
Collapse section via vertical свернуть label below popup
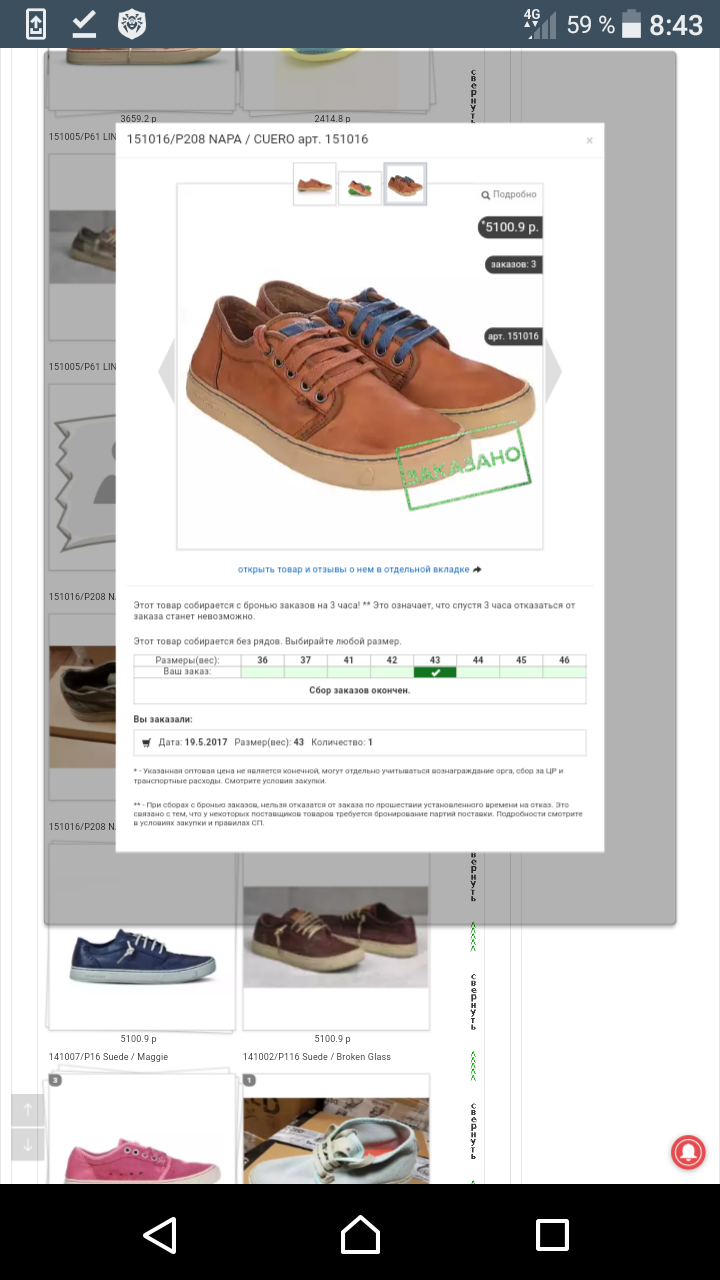point(474,1001)
